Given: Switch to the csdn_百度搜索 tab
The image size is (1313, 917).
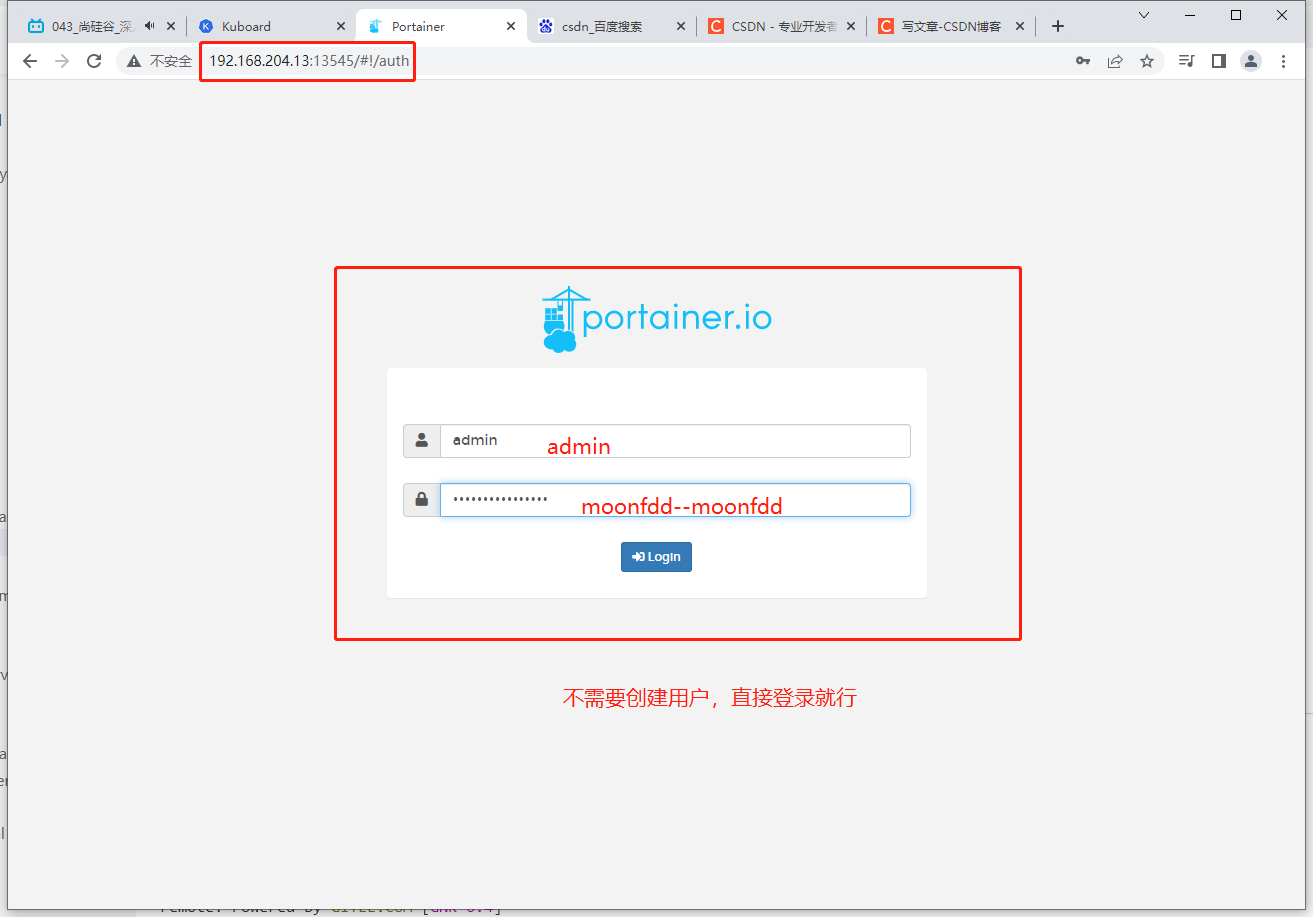Looking at the screenshot, I should point(611,26).
